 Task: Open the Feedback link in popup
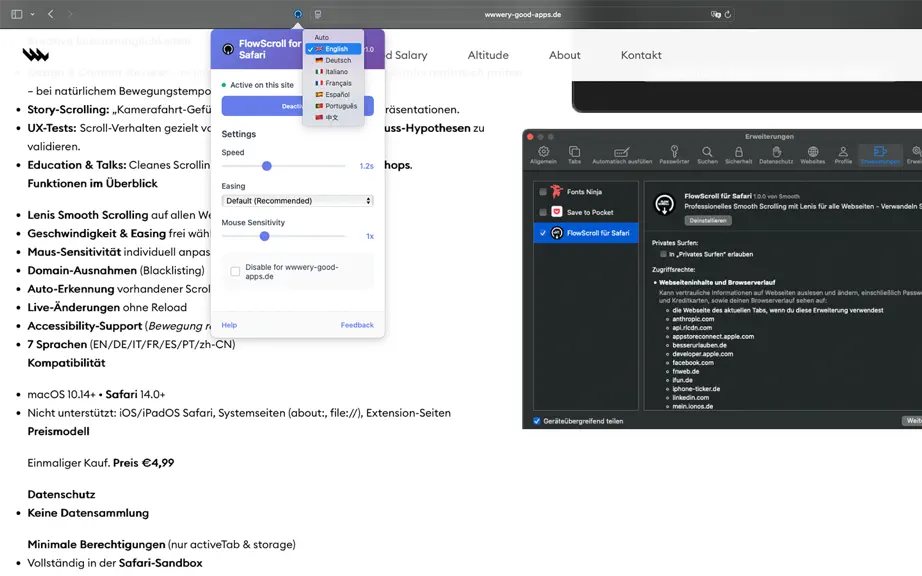(x=357, y=324)
